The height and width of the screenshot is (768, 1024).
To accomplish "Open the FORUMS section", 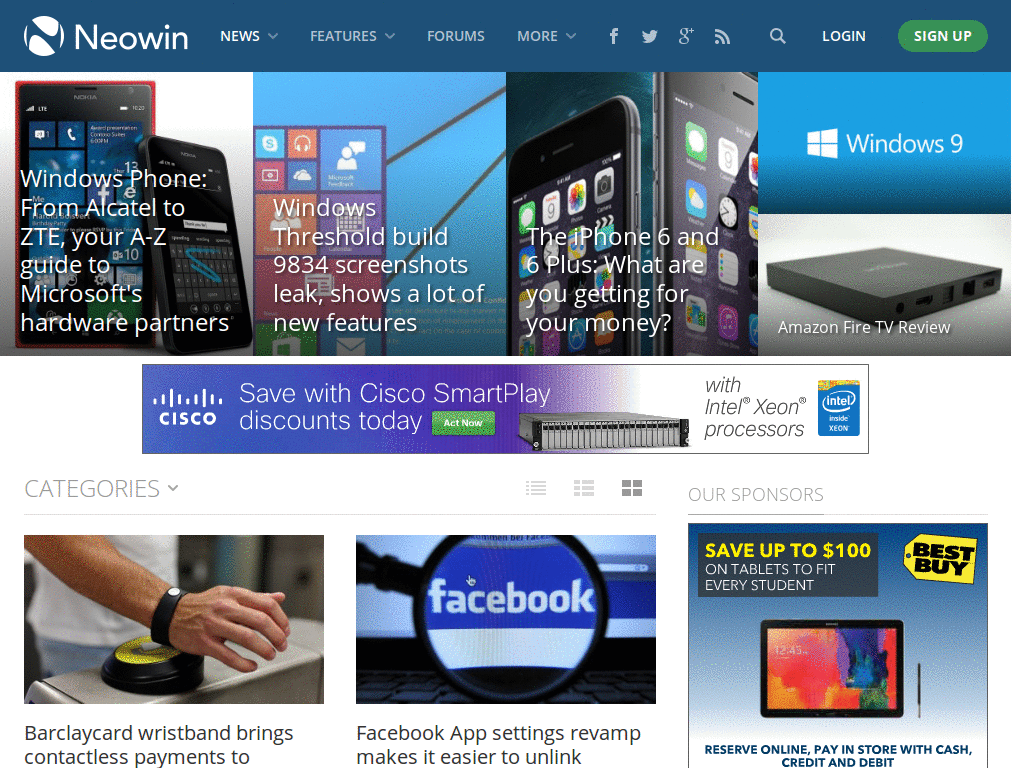I will click(455, 36).
